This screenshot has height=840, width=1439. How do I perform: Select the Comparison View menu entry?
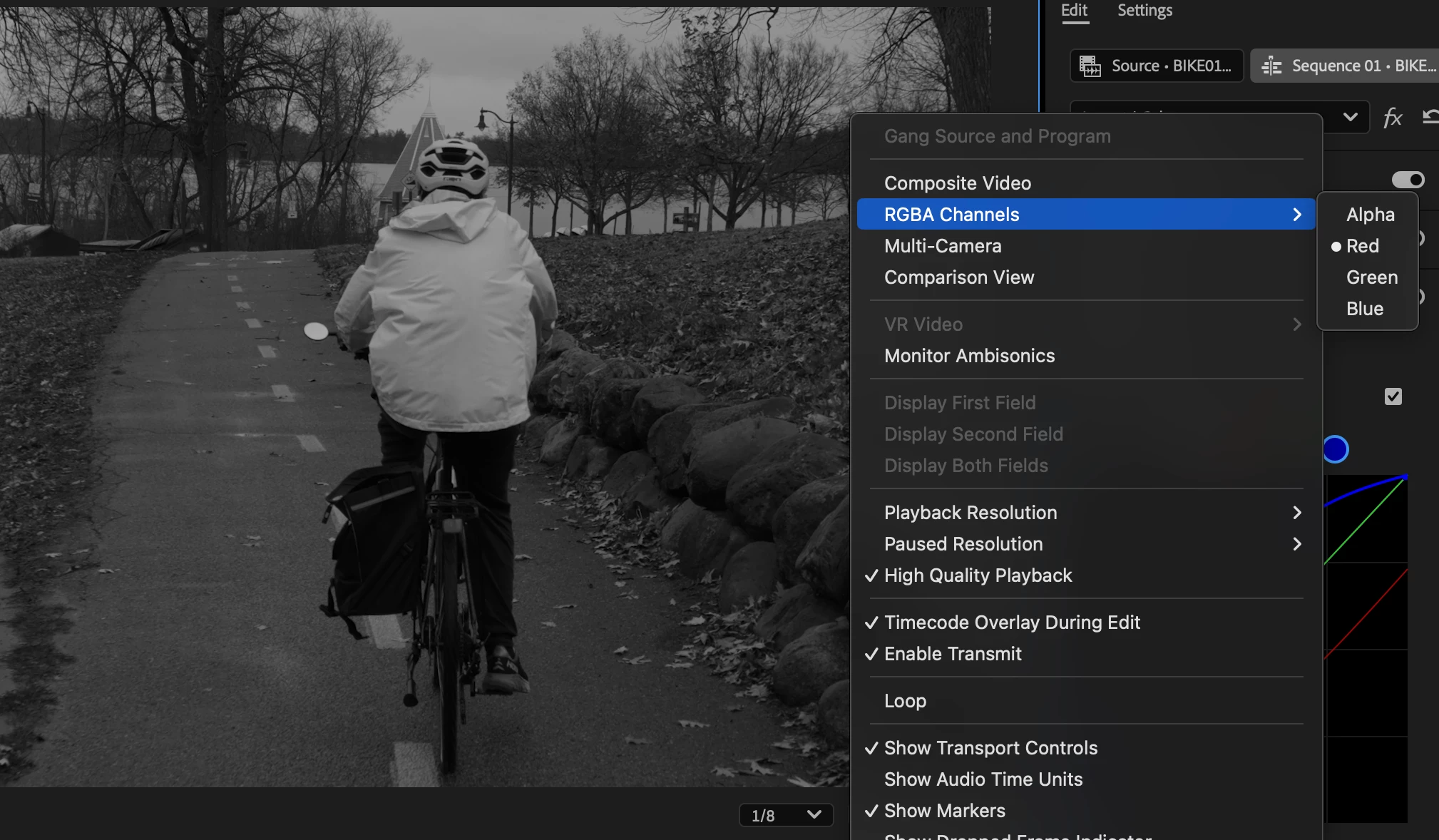tap(958, 277)
